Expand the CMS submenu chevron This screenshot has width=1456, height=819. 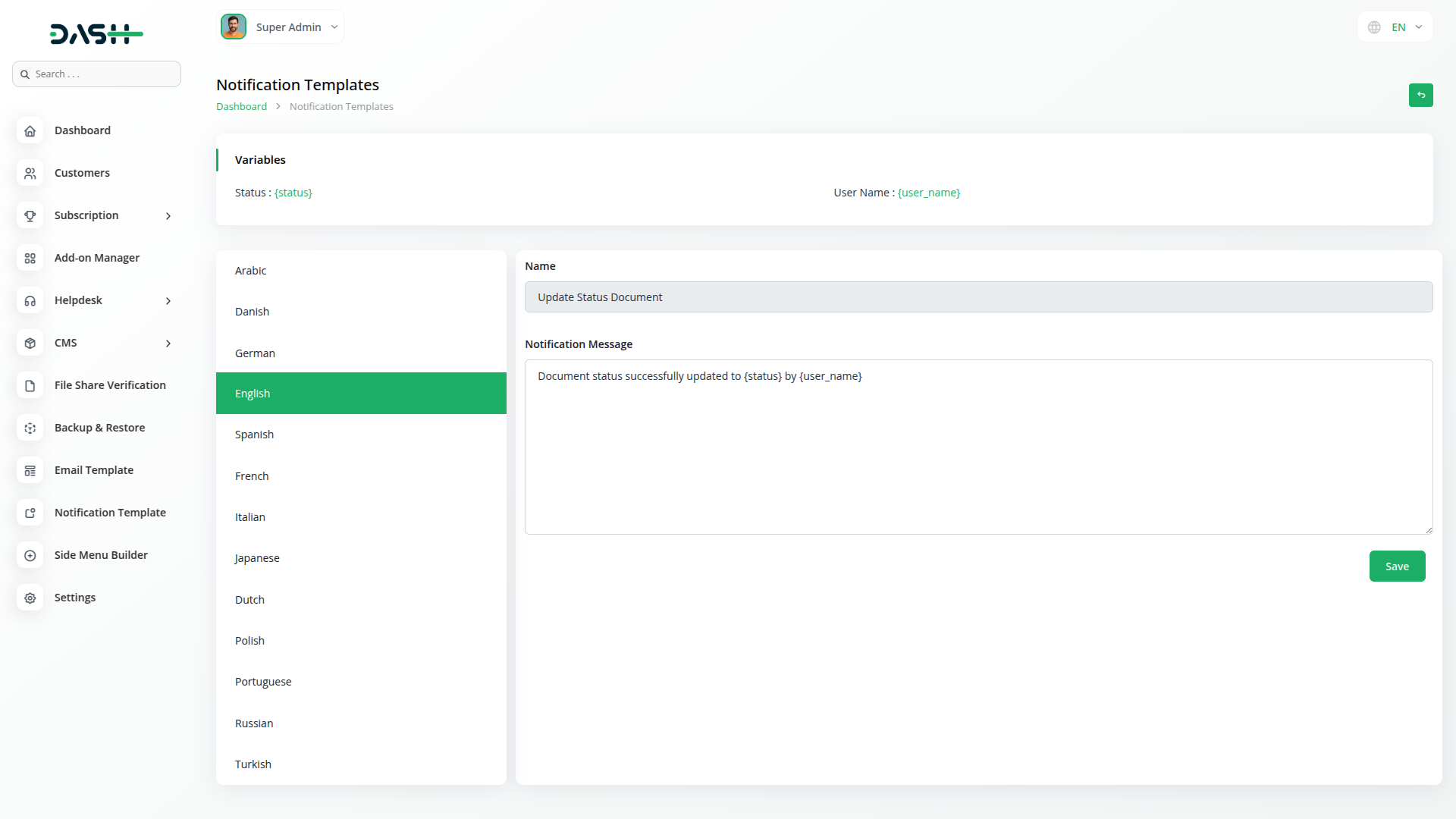click(x=168, y=344)
